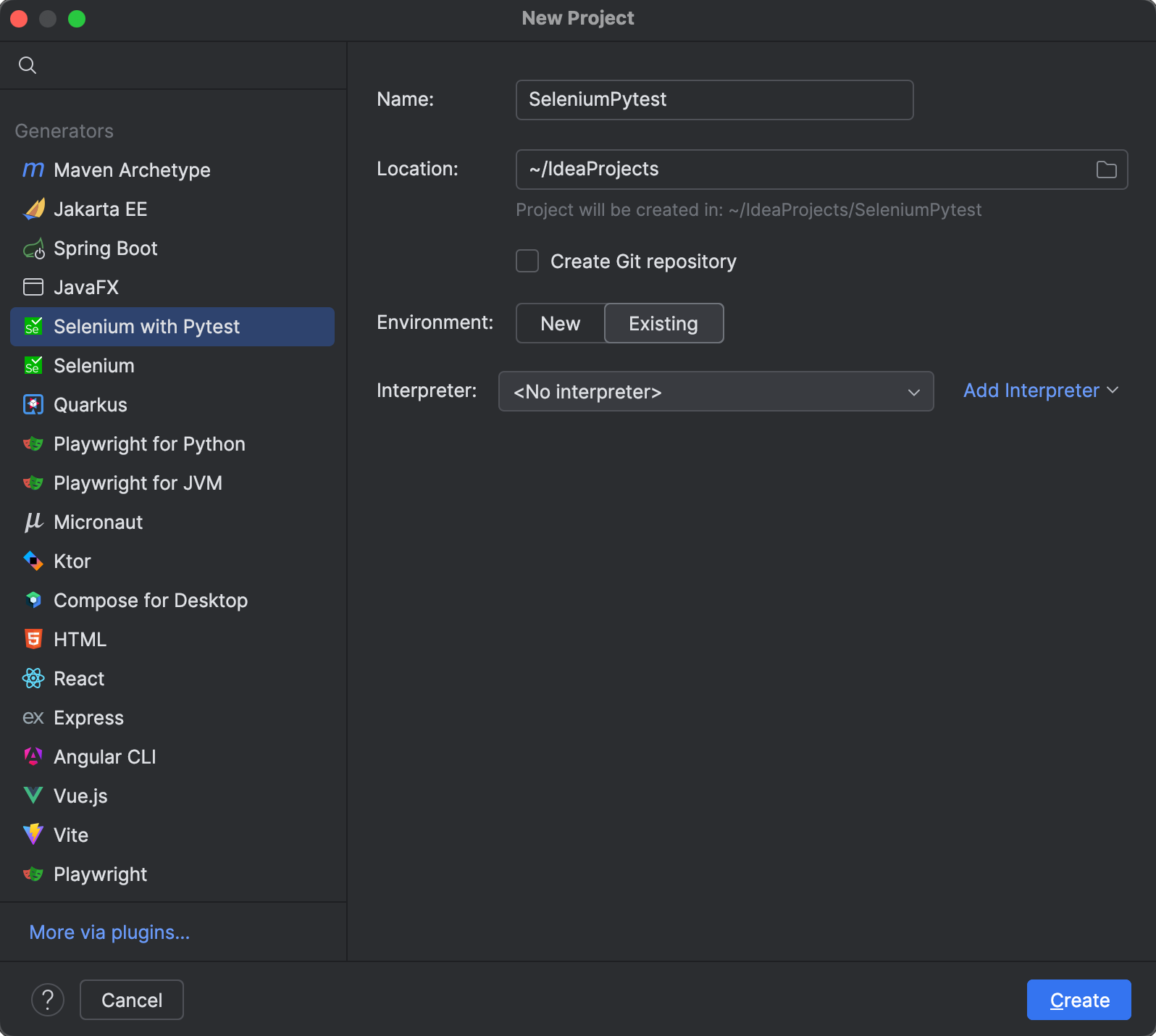
Task: Click the generator search field
Action: 174,65
